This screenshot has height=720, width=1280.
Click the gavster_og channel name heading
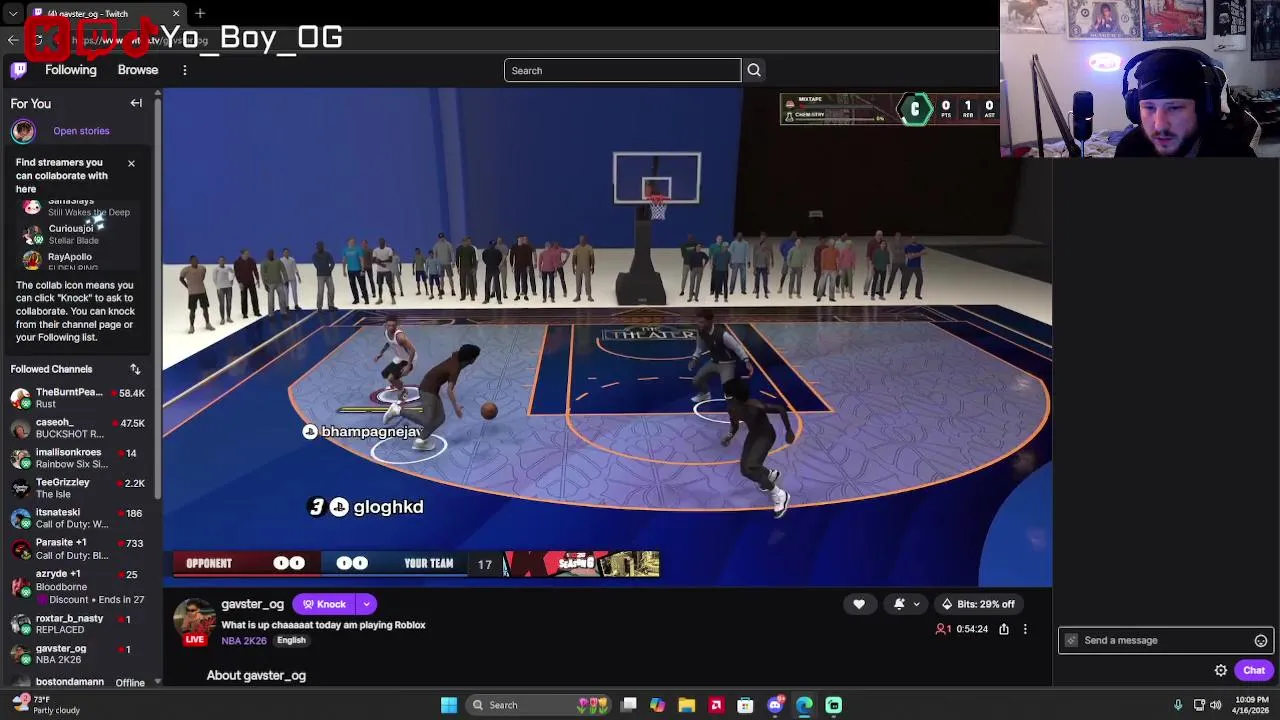252,604
